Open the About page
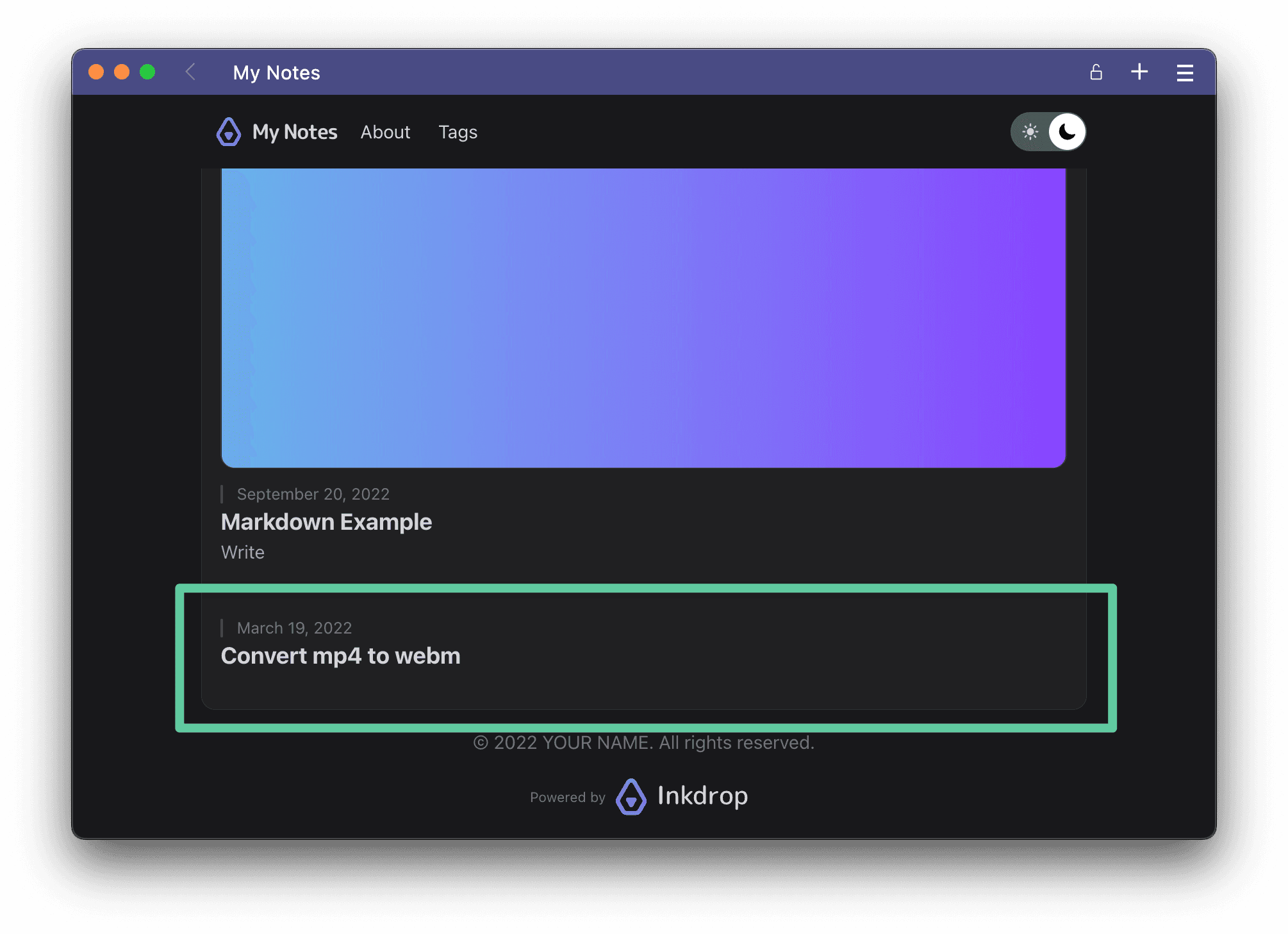This screenshot has height=934, width=1288. tap(385, 132)
